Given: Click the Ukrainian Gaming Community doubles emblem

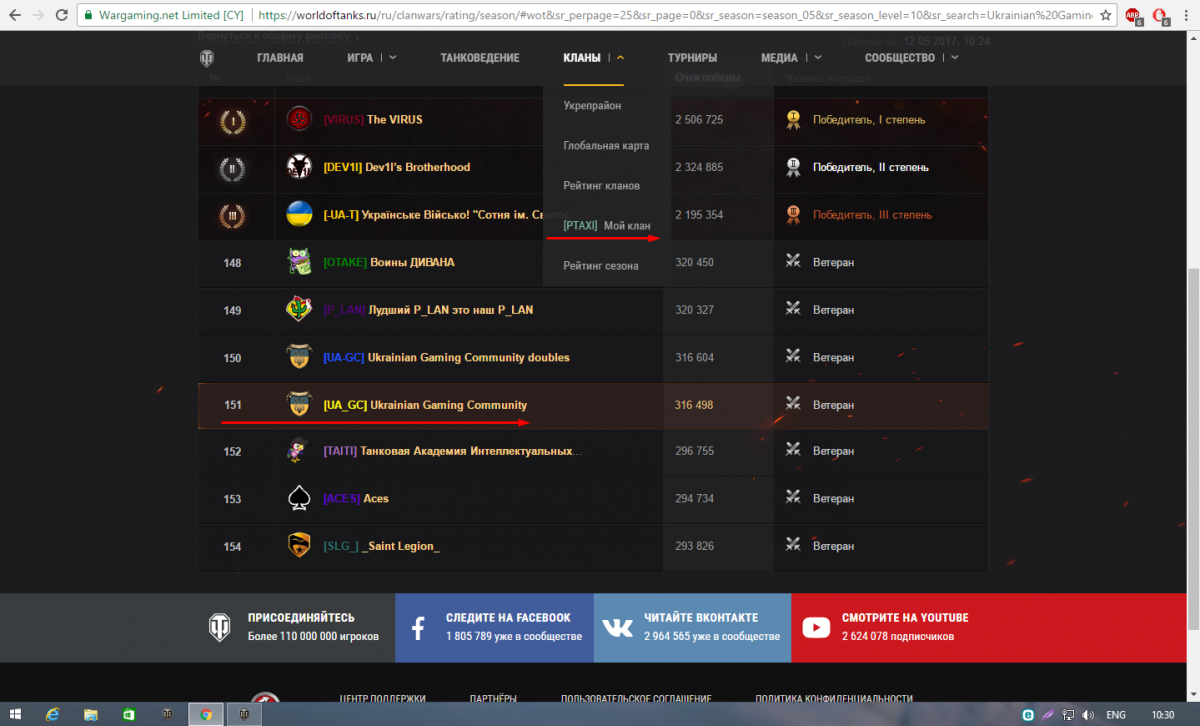Looking at the screenshot, I should 298,357.
